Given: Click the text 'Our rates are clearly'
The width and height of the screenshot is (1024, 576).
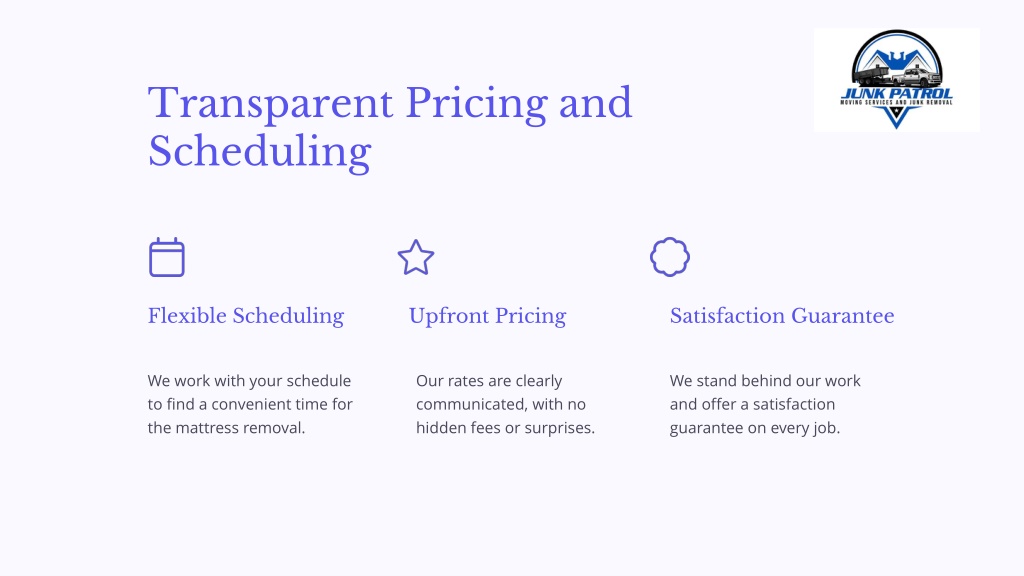Looking at the screenshot, I should [x=489, y=381].
